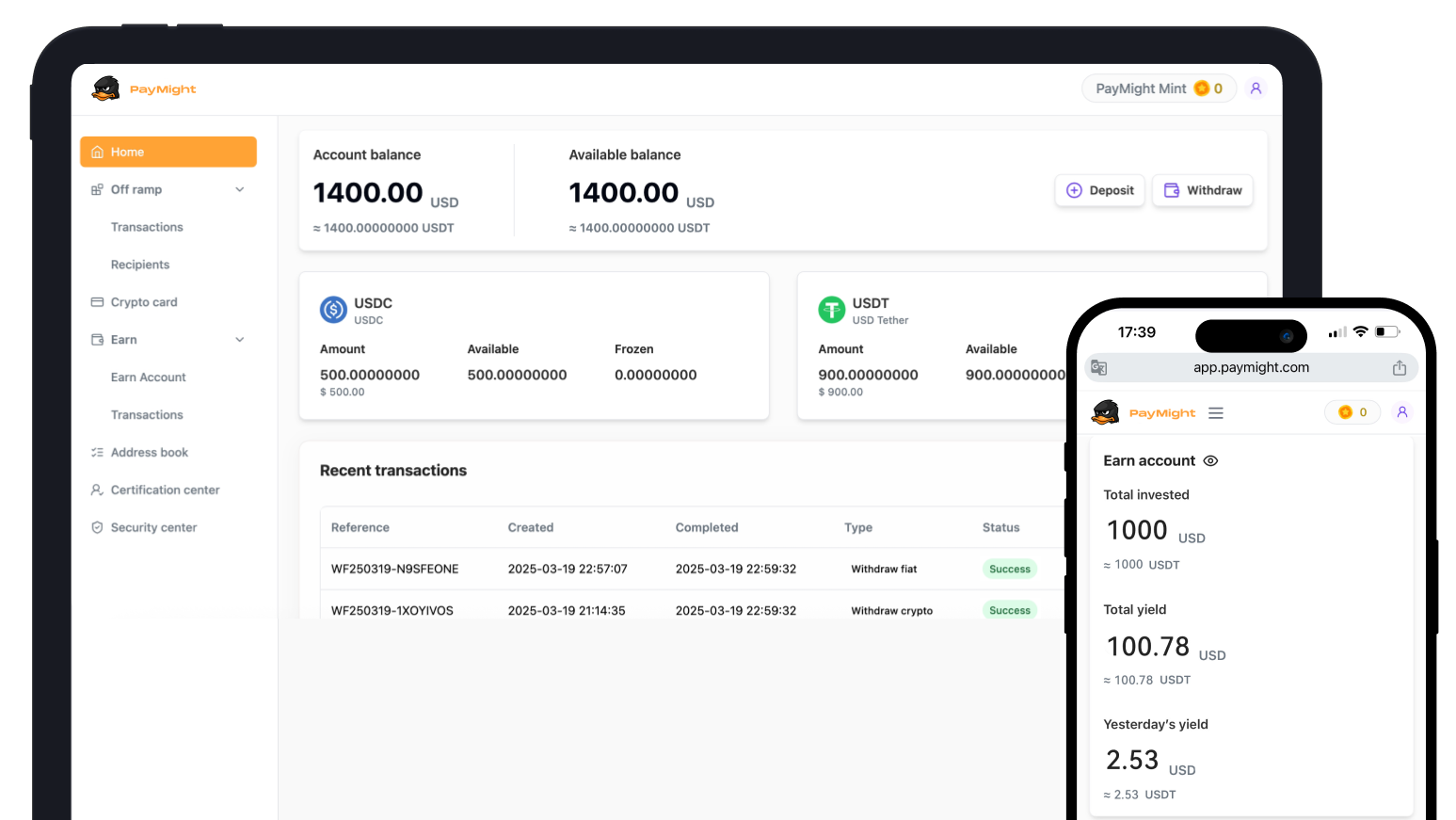Toggle the Earn account balance visibility eye

pos(1211,461)
